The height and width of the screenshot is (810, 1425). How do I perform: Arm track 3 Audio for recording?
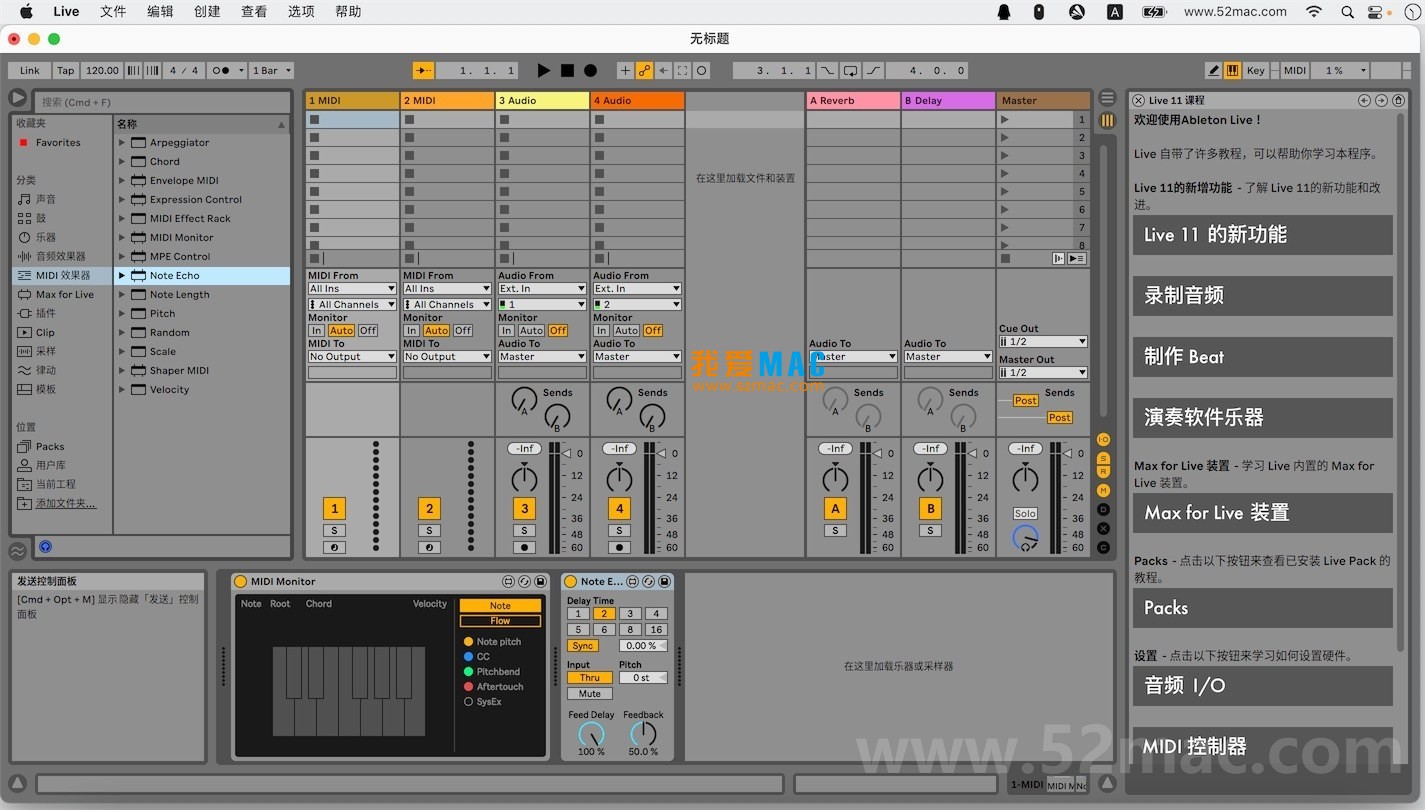(524, 547)
